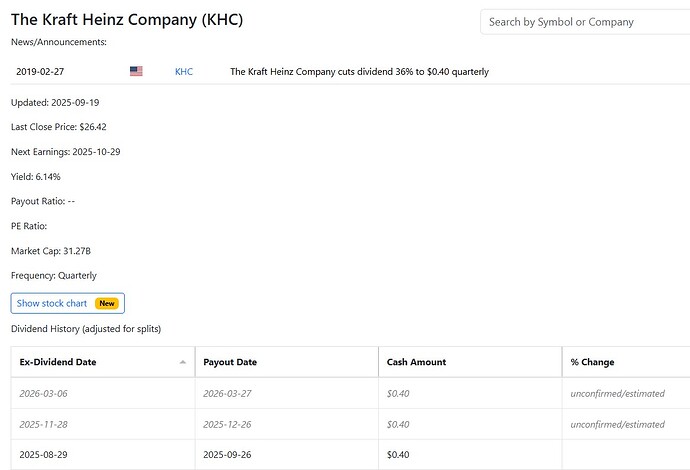Viewport: 690px width, 470px height.
Task: Click The Kraft Heinz Company (KHC) title
Action: point(127,20)
